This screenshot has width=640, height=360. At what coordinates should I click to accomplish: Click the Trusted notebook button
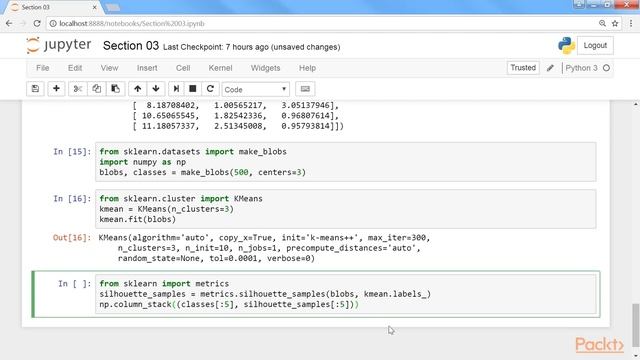pyautogui.click(x=523, y=68)
